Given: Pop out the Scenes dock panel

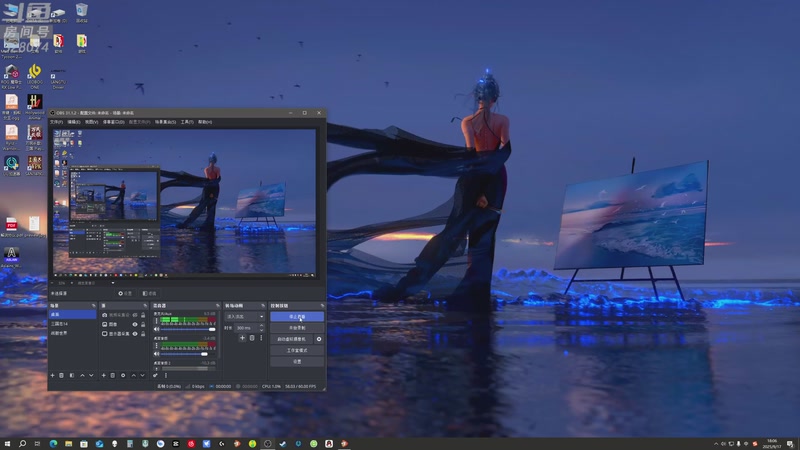Looking at the screenshot, I should coord(94,306).
